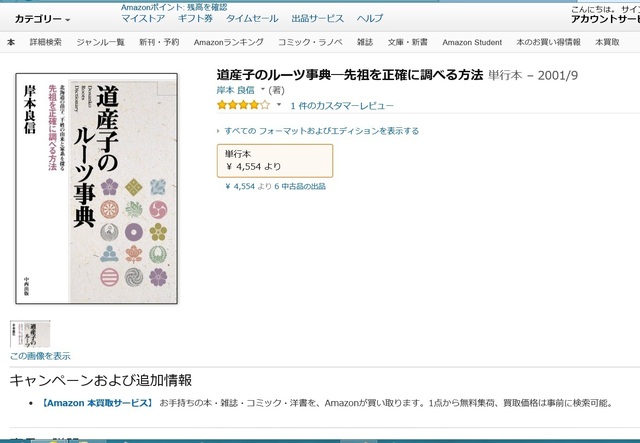Open the カテゴリー dropdown menu
This screenshot has height=443, width=640.
[42, 19]
